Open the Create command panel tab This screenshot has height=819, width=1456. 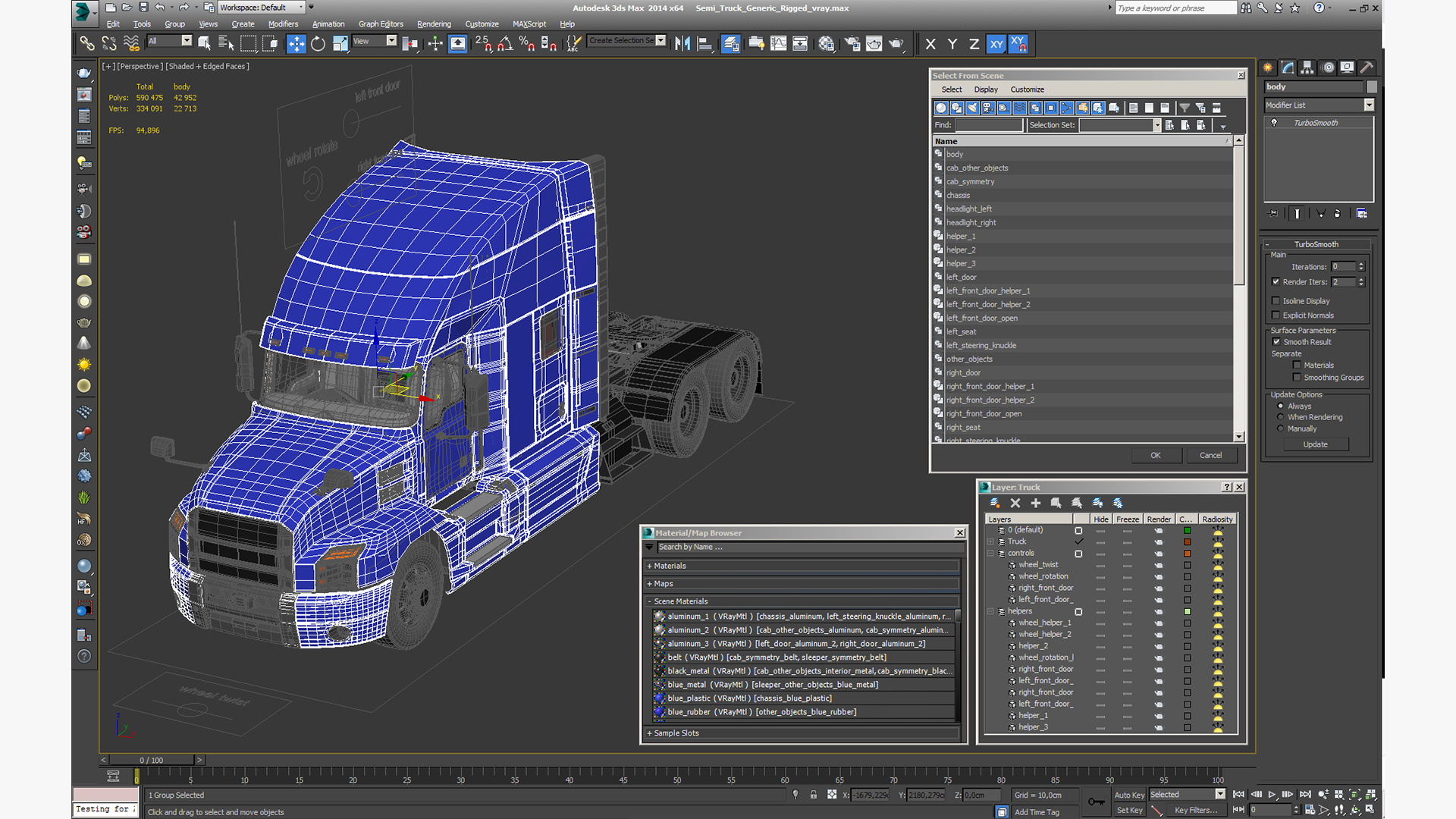1268,67
